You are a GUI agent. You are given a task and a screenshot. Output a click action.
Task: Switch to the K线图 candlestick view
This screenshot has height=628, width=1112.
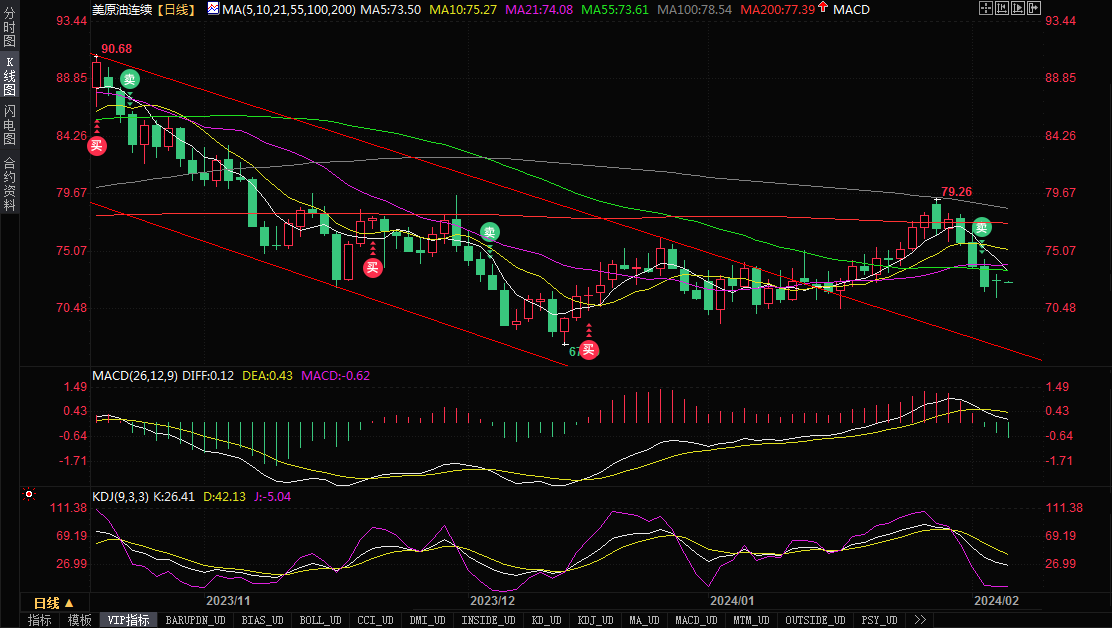[9, 76]
